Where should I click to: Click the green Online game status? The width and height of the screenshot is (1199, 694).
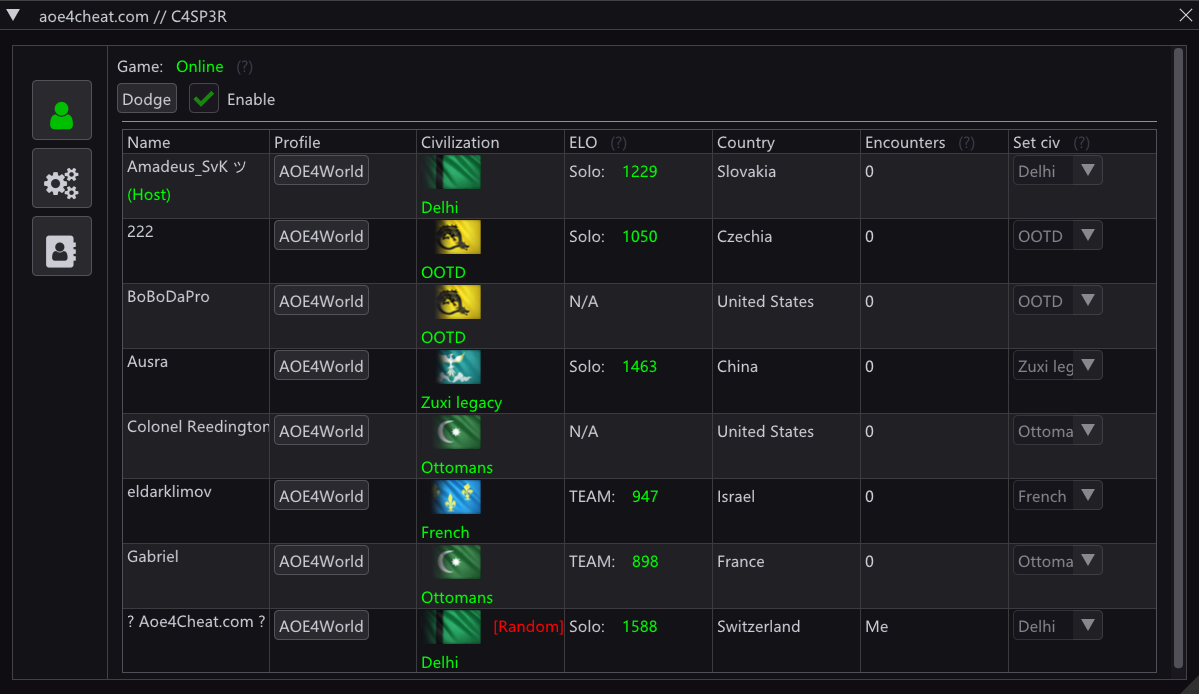click(200, 66)
